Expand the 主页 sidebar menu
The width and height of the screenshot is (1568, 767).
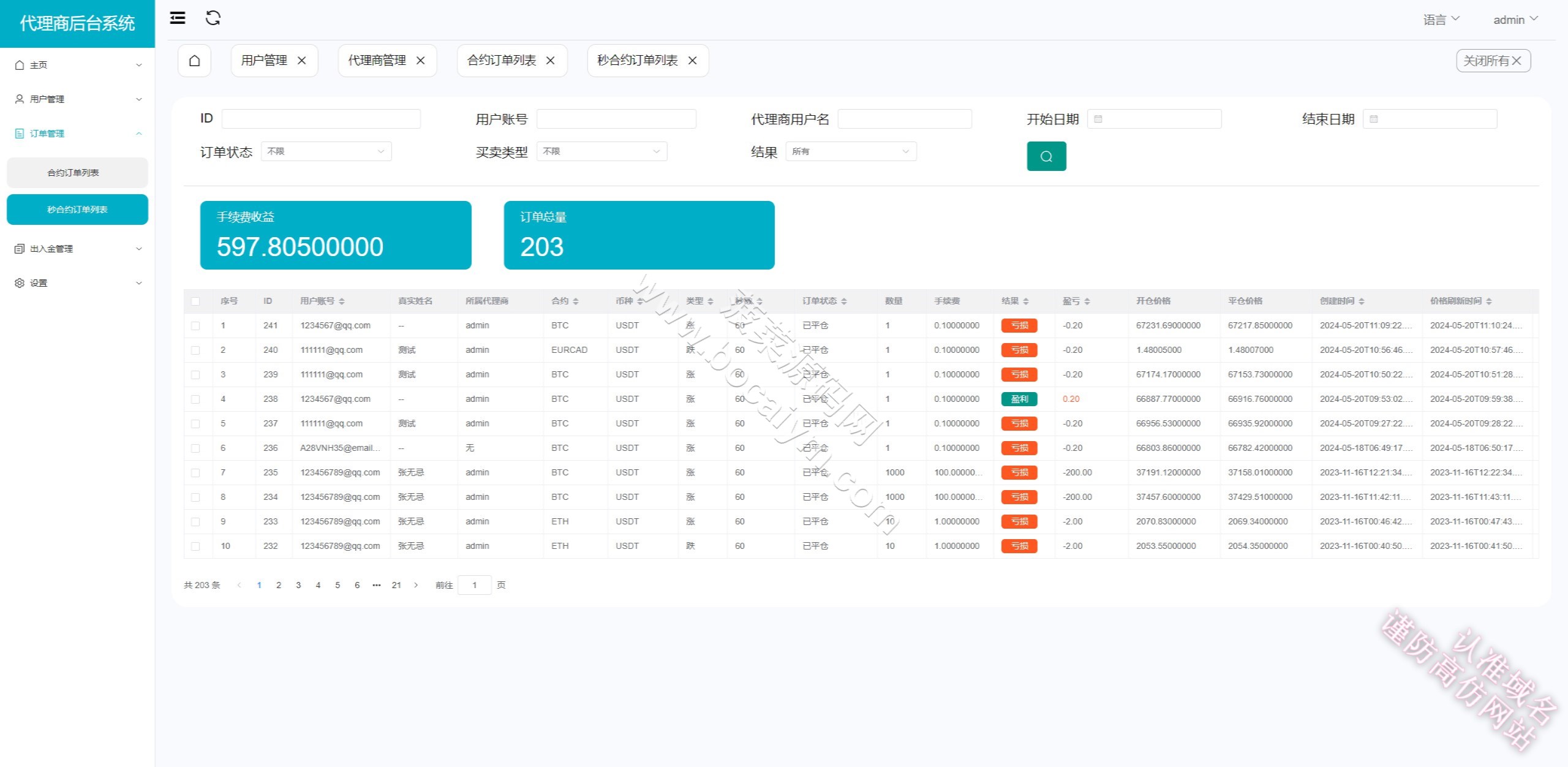(78, 65)
